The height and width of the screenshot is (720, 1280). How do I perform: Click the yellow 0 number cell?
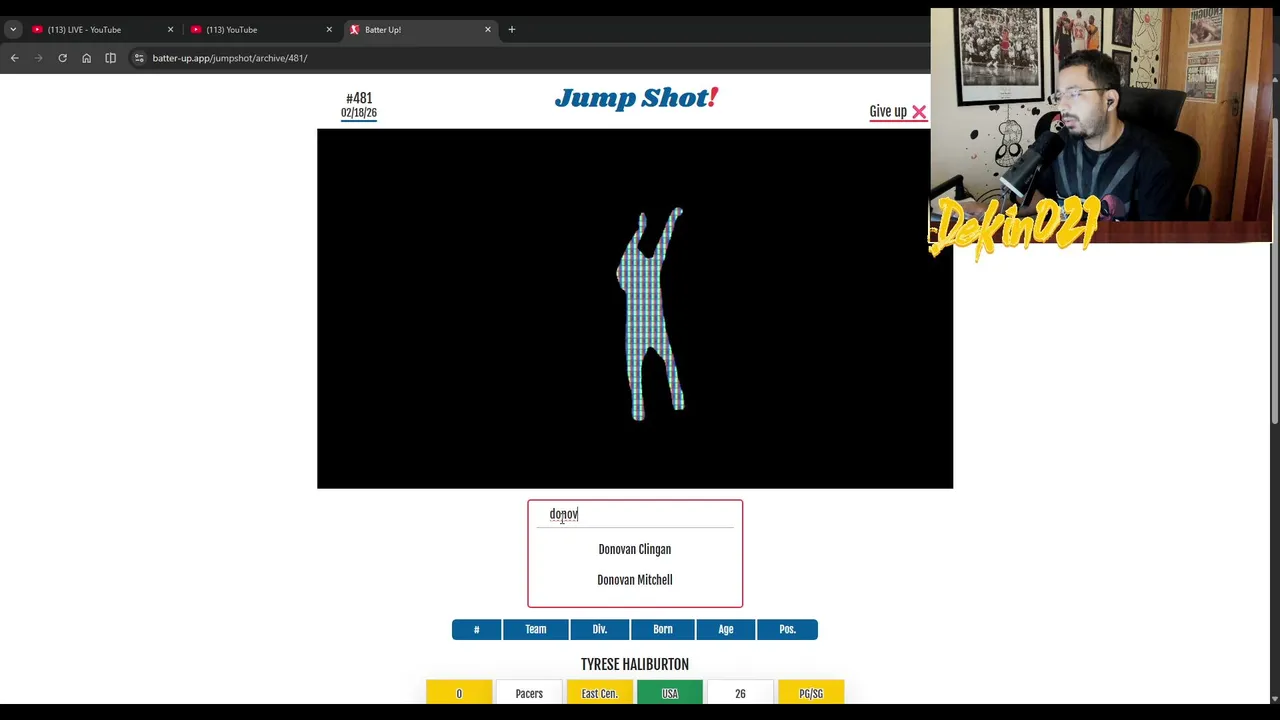pos(459,692)
